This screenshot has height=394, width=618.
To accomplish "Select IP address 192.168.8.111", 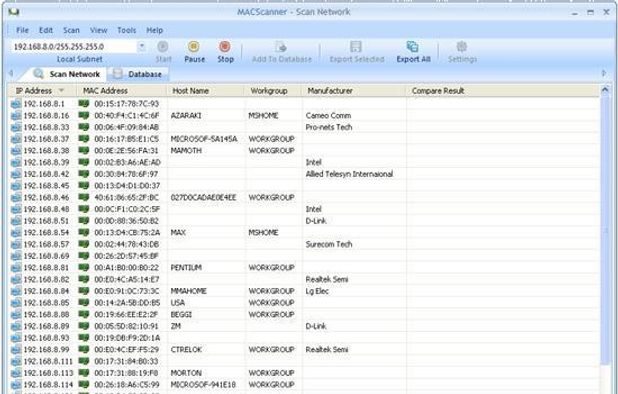I will 48,361.
